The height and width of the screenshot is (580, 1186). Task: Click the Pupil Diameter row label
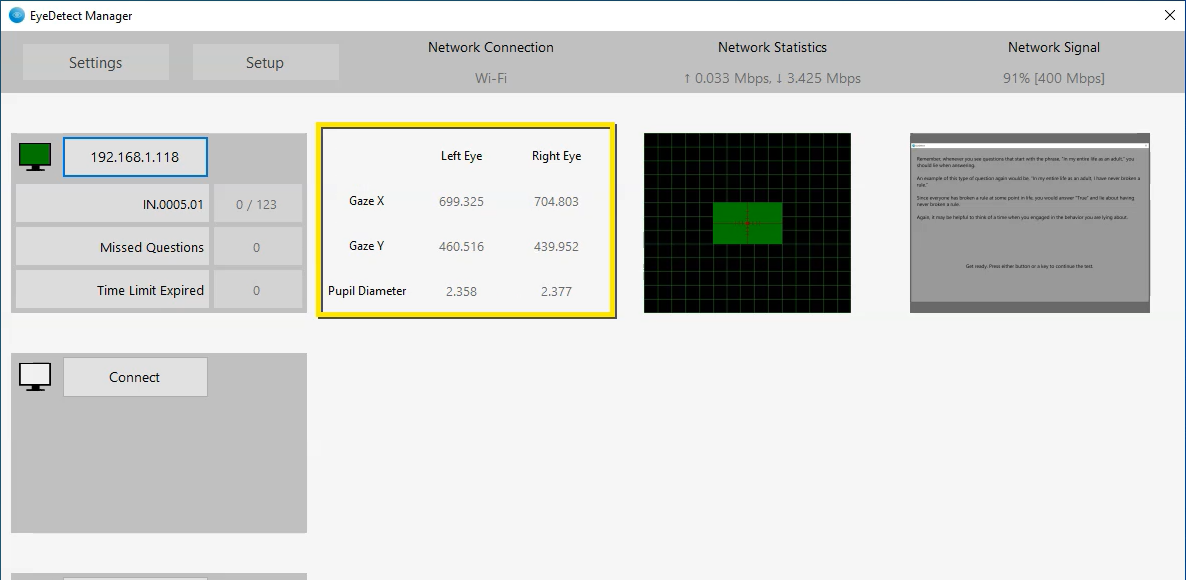coord(367,291)
